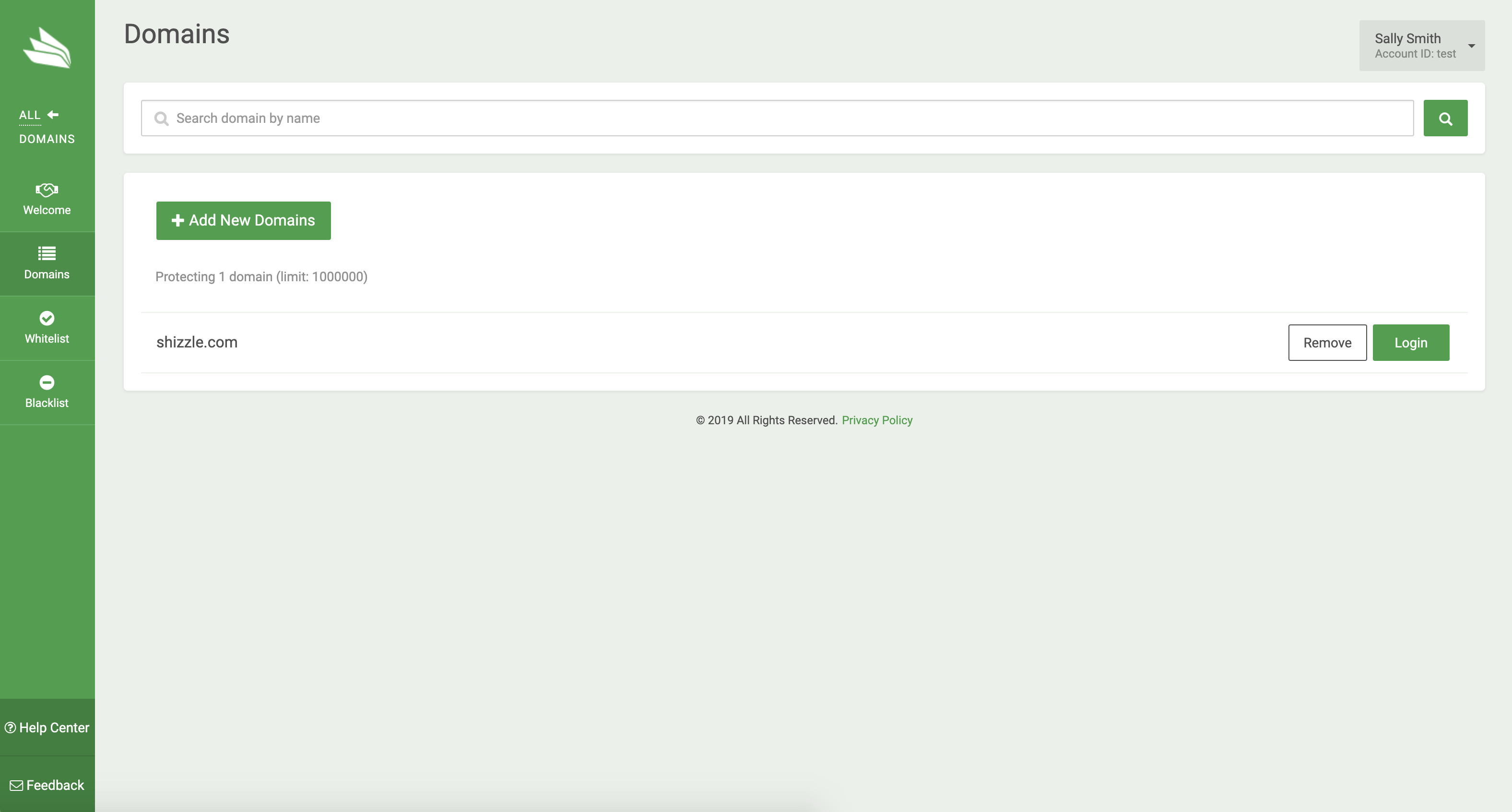The height and width of the screenshot is (812, 1512).
Task: Switch to the Whitelist section label
Action: pos(47,339)
